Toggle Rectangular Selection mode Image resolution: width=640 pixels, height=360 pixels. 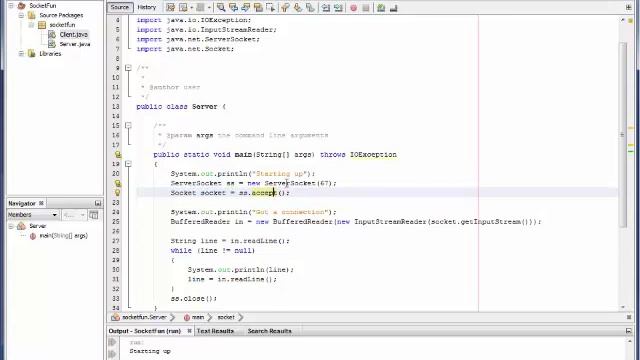click(x=271, y=7)
